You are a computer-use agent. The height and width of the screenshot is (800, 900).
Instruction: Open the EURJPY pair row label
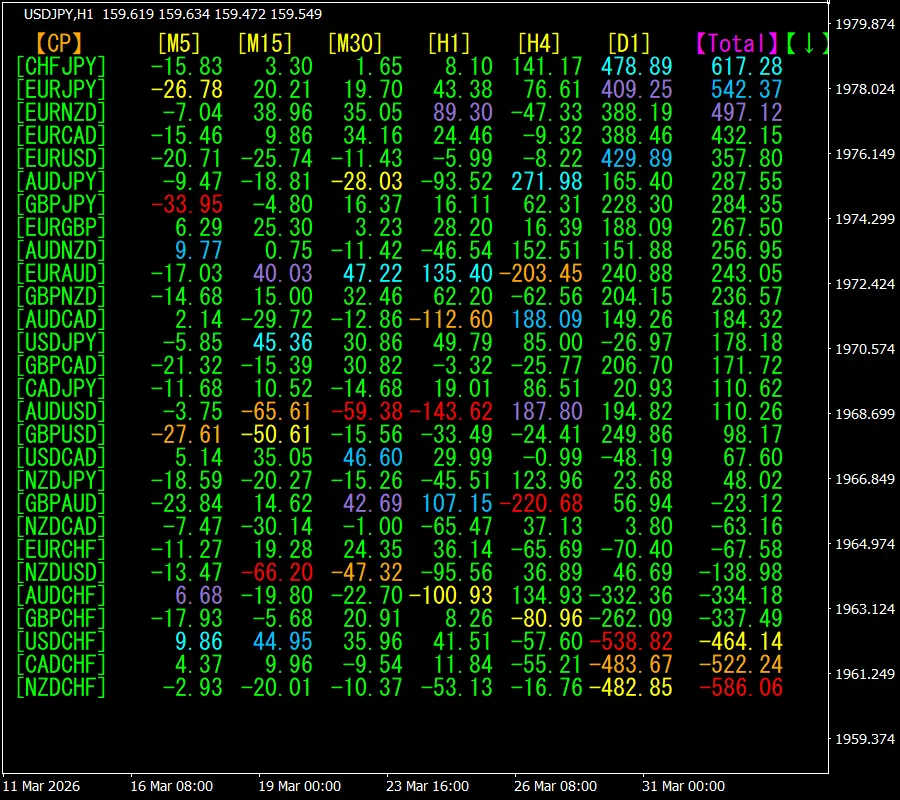(x=61, y=89)
